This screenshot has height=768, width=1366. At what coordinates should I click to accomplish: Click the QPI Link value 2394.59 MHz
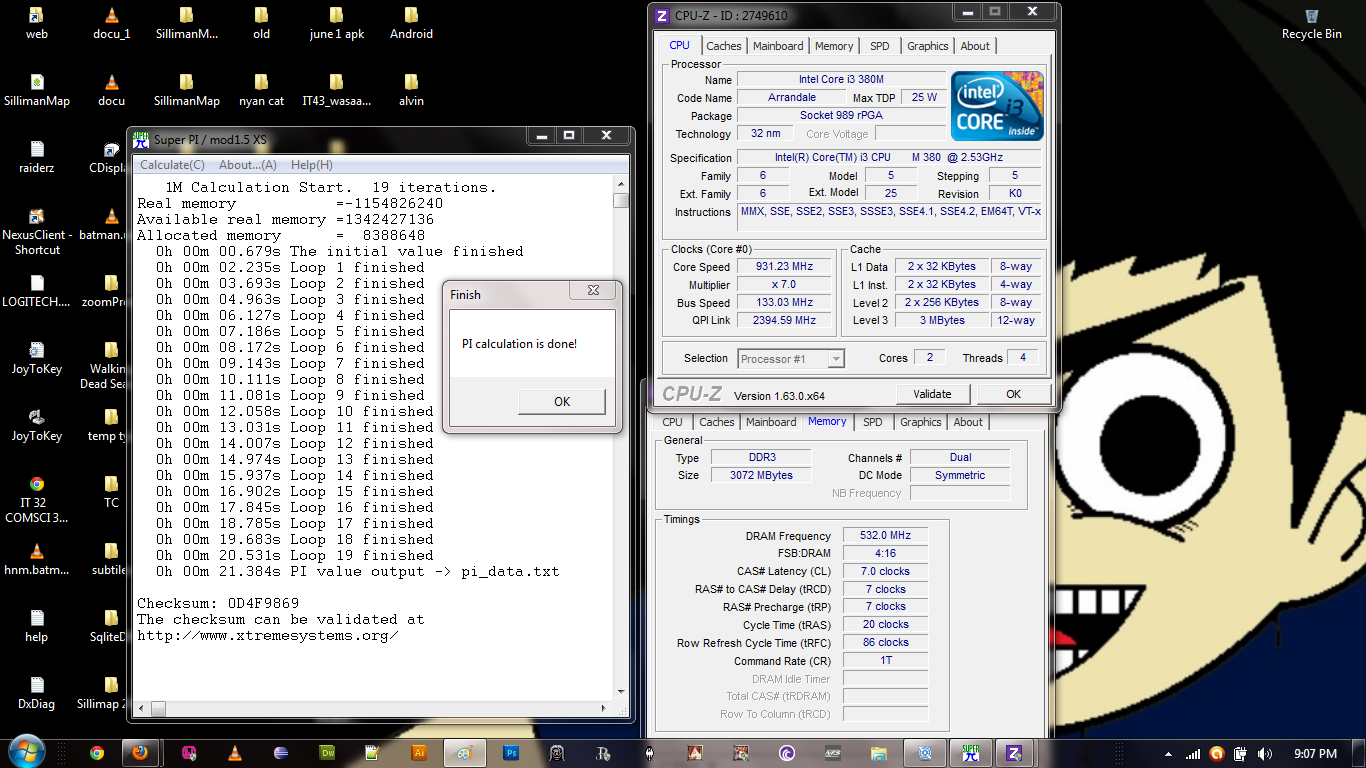785,321
